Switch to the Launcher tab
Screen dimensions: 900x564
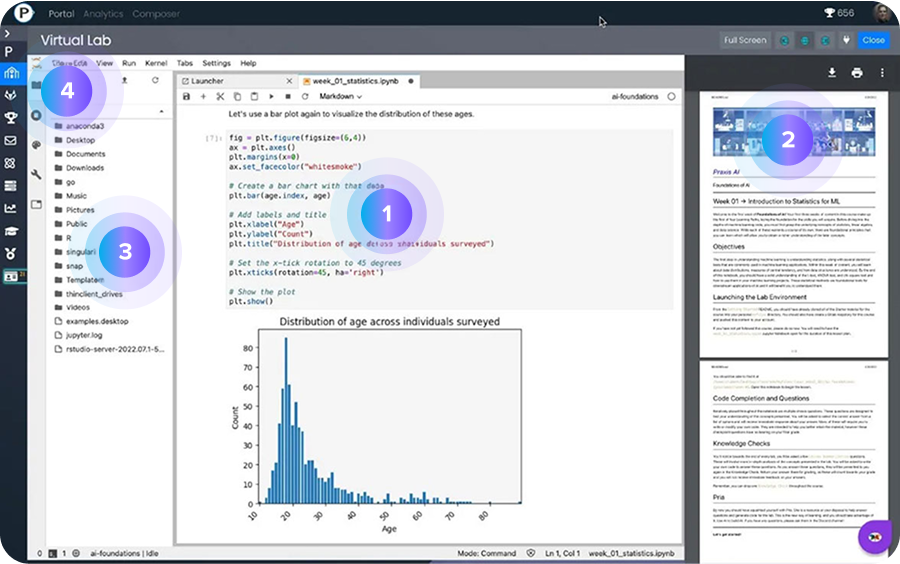(208, 81)
